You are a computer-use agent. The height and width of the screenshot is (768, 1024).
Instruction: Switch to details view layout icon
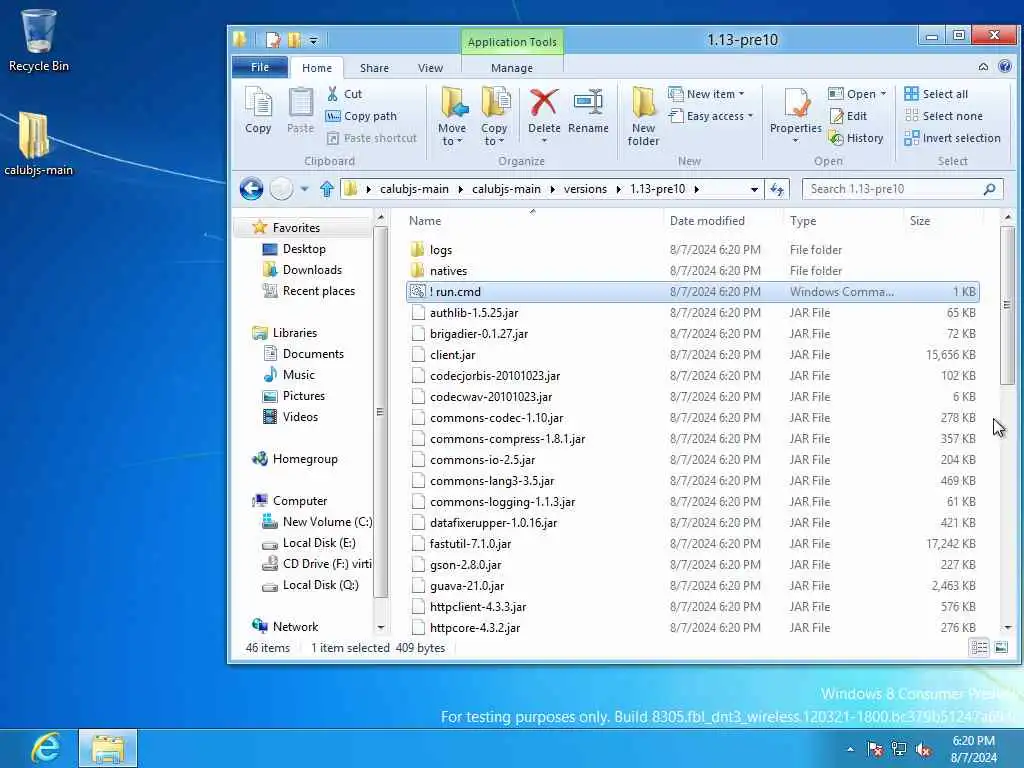[x=979, y=648]
